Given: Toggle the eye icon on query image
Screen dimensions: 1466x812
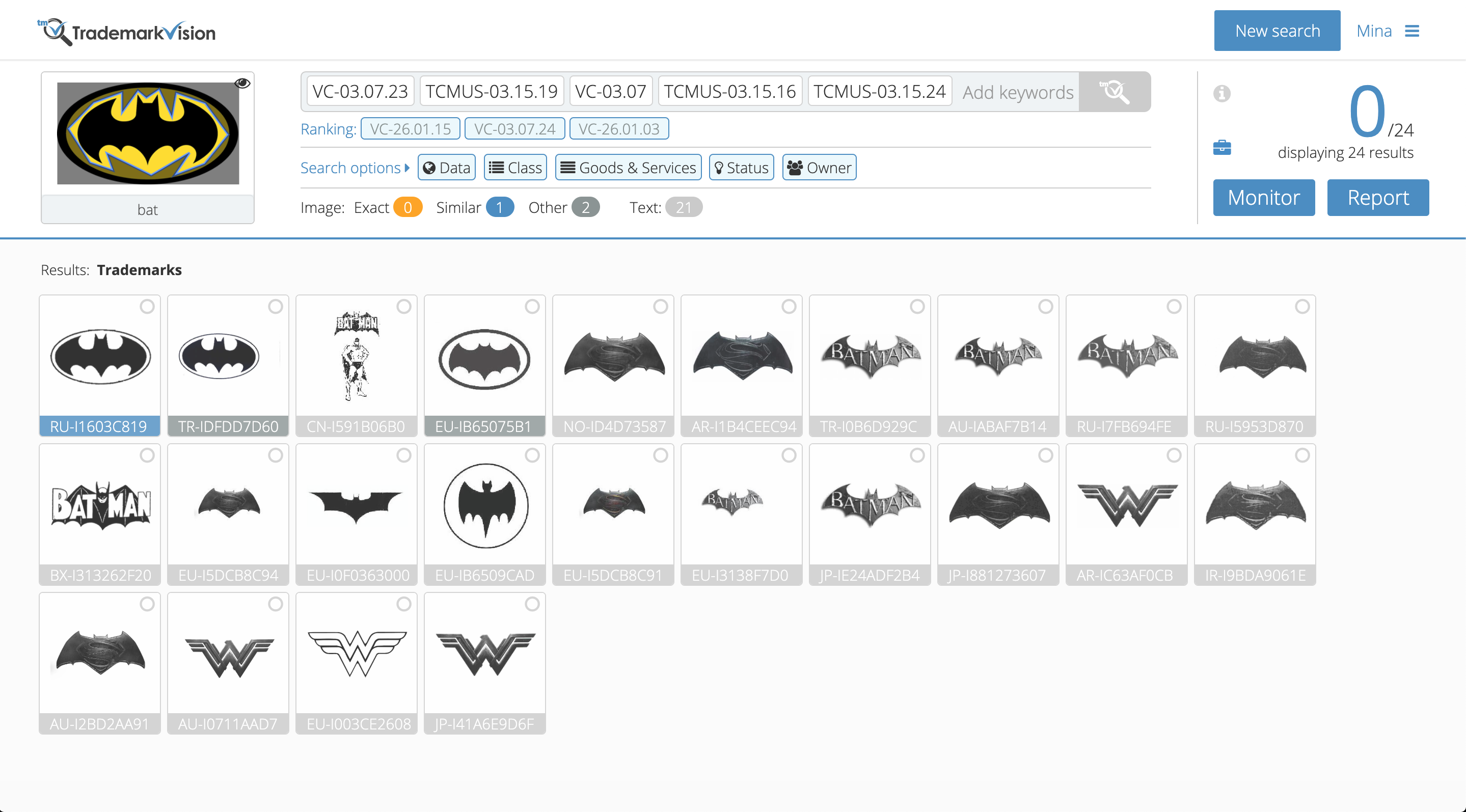Looking at the screenshot, I should [x=242, y=84].
